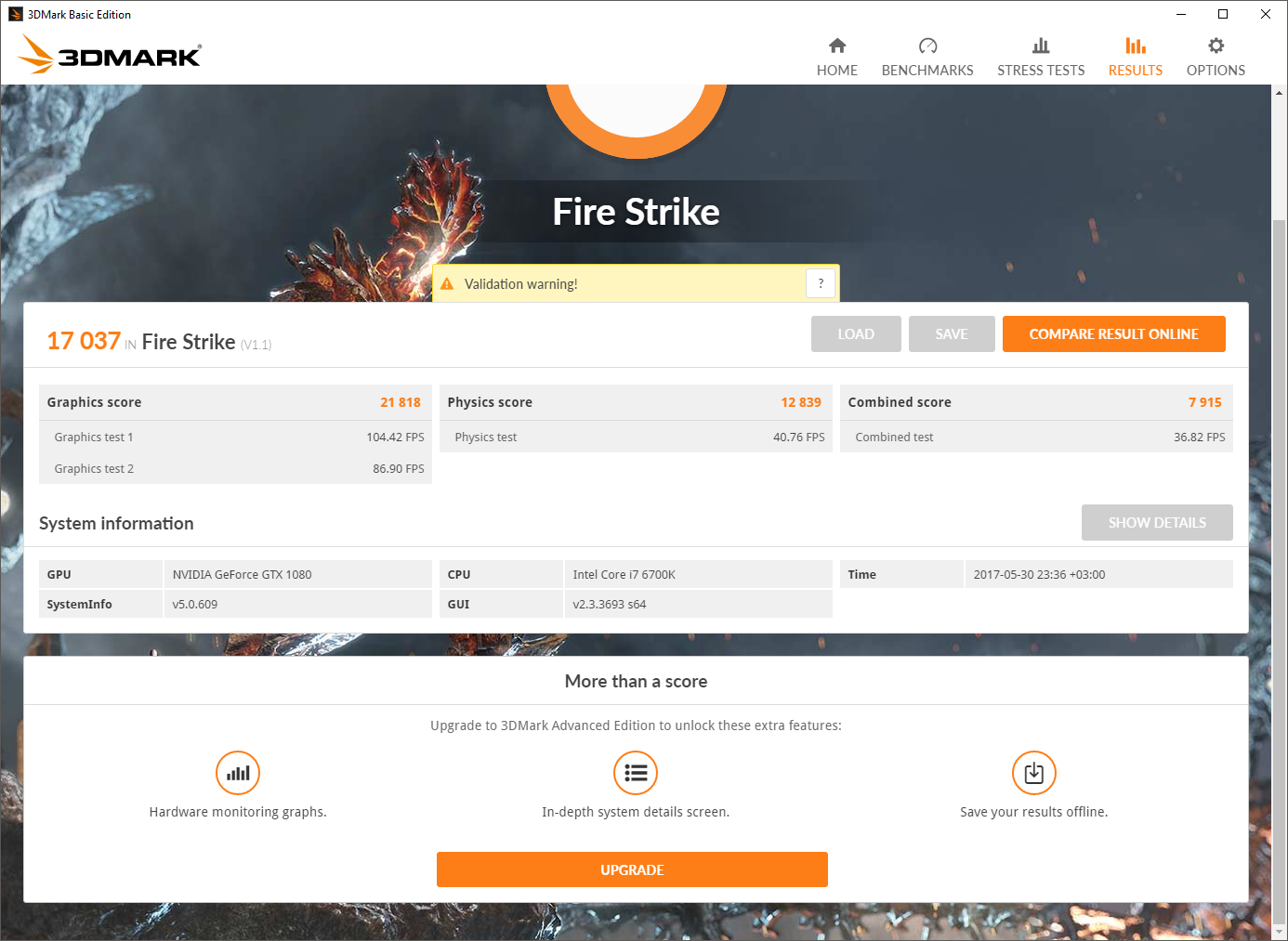Viewport: 1288px width, 941px height.
Task: Select the Results bar chart icon
Action: coord(1136,46)
